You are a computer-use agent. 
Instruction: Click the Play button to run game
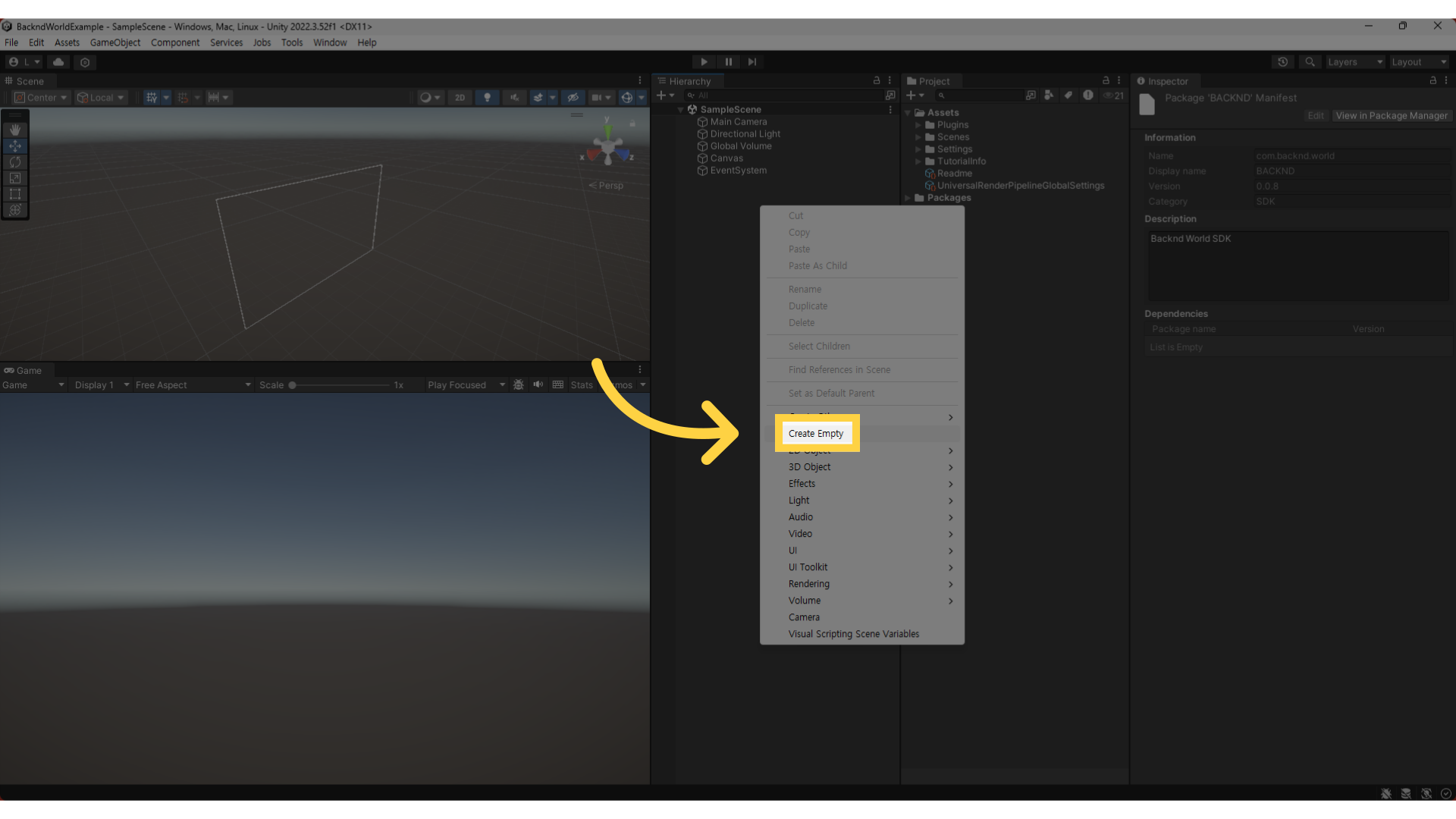tap(704, 61)
